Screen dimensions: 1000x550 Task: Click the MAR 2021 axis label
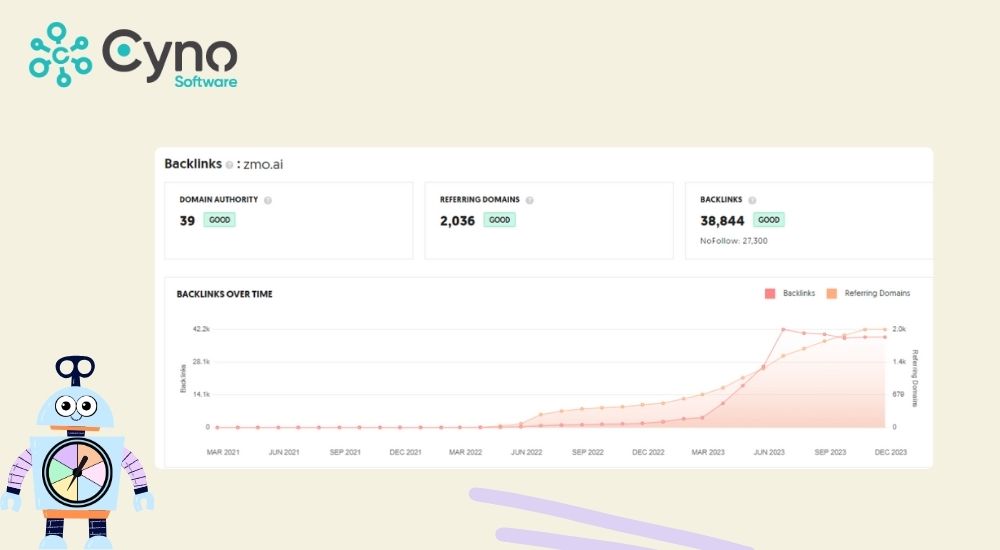tap(223, 452)
